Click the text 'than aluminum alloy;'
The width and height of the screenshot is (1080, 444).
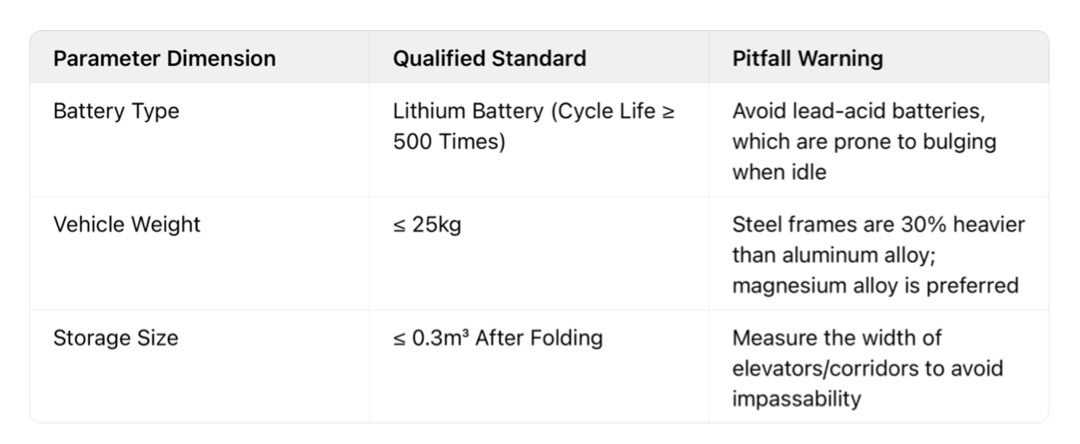[x=833, y=255]
